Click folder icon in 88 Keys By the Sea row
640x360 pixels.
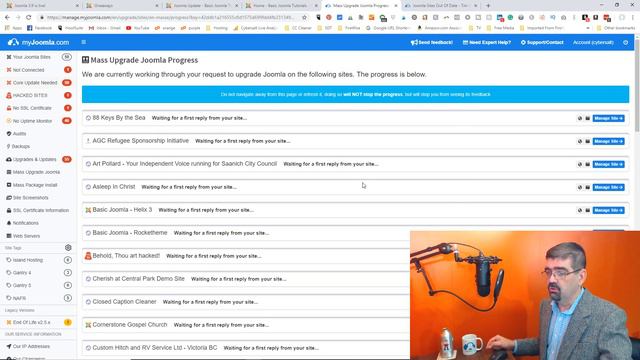tap(588, 118)
